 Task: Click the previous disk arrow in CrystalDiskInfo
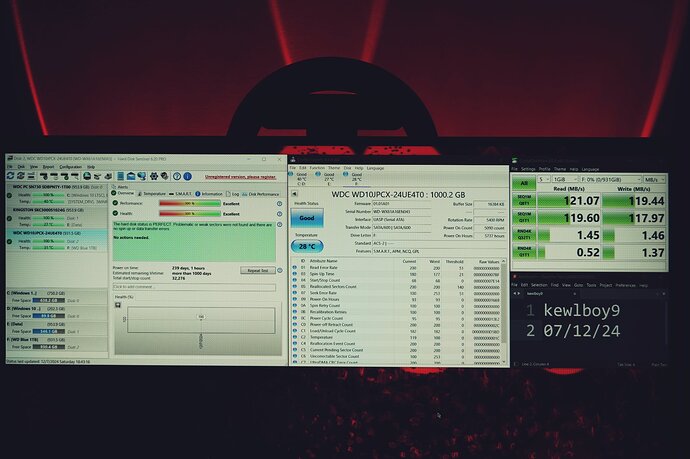[x=292, y=194]
